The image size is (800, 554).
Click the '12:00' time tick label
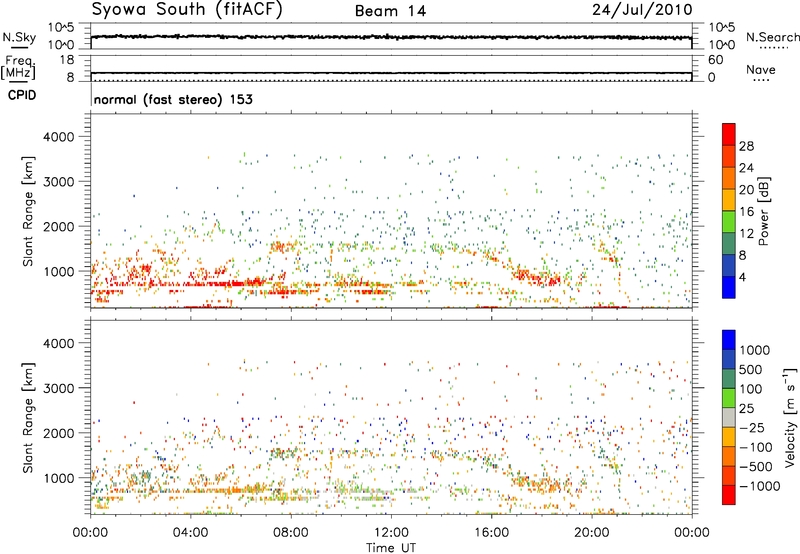pos(391,533)
